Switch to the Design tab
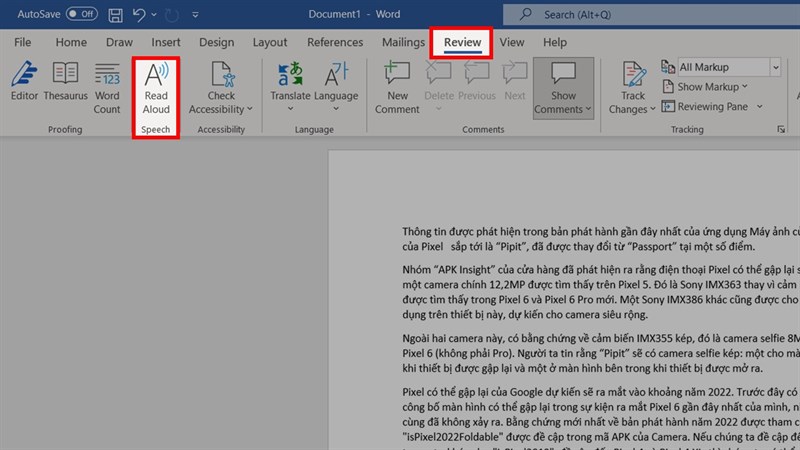 (x=216, y=42)
